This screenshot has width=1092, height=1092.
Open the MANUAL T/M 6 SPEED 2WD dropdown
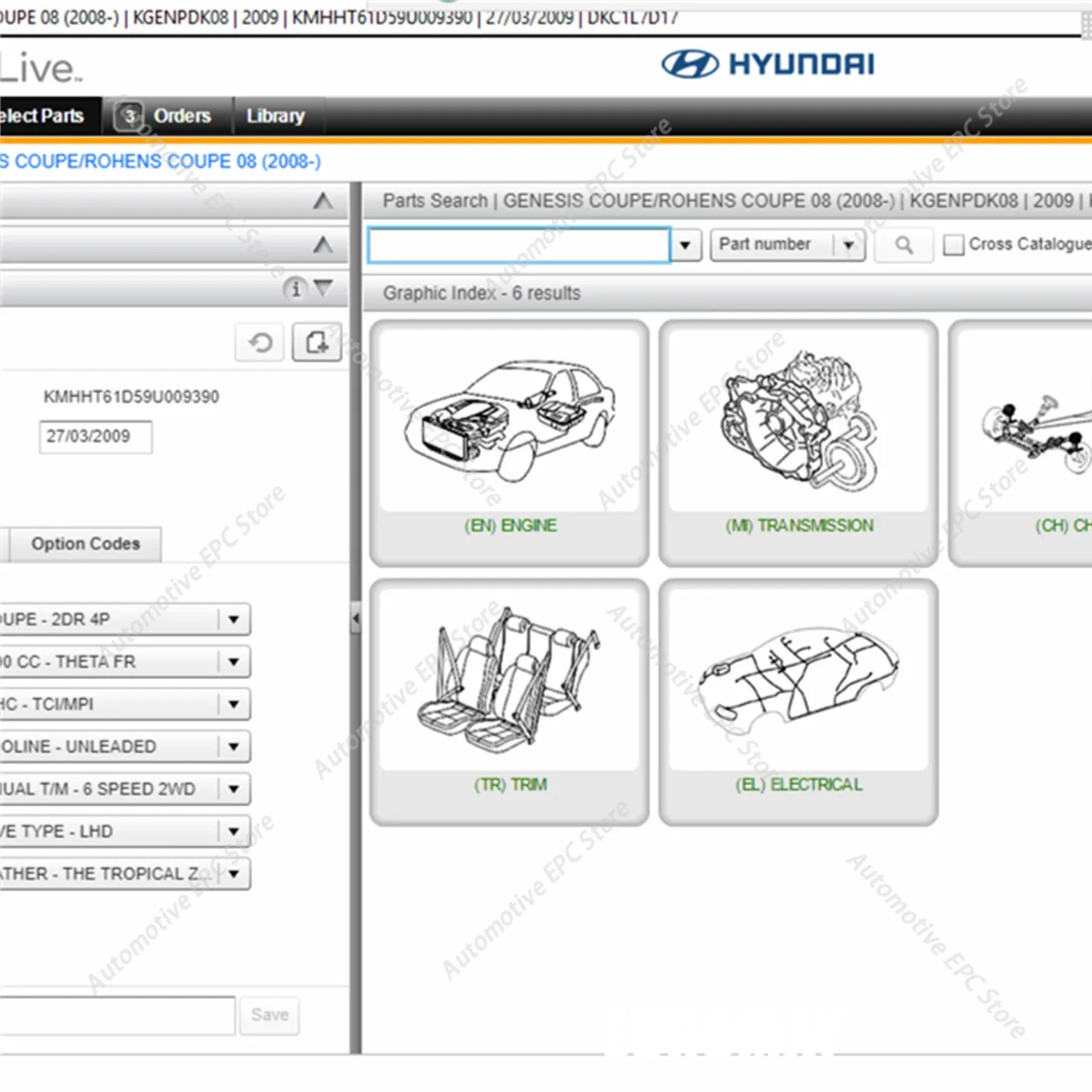tap(233, 789)
